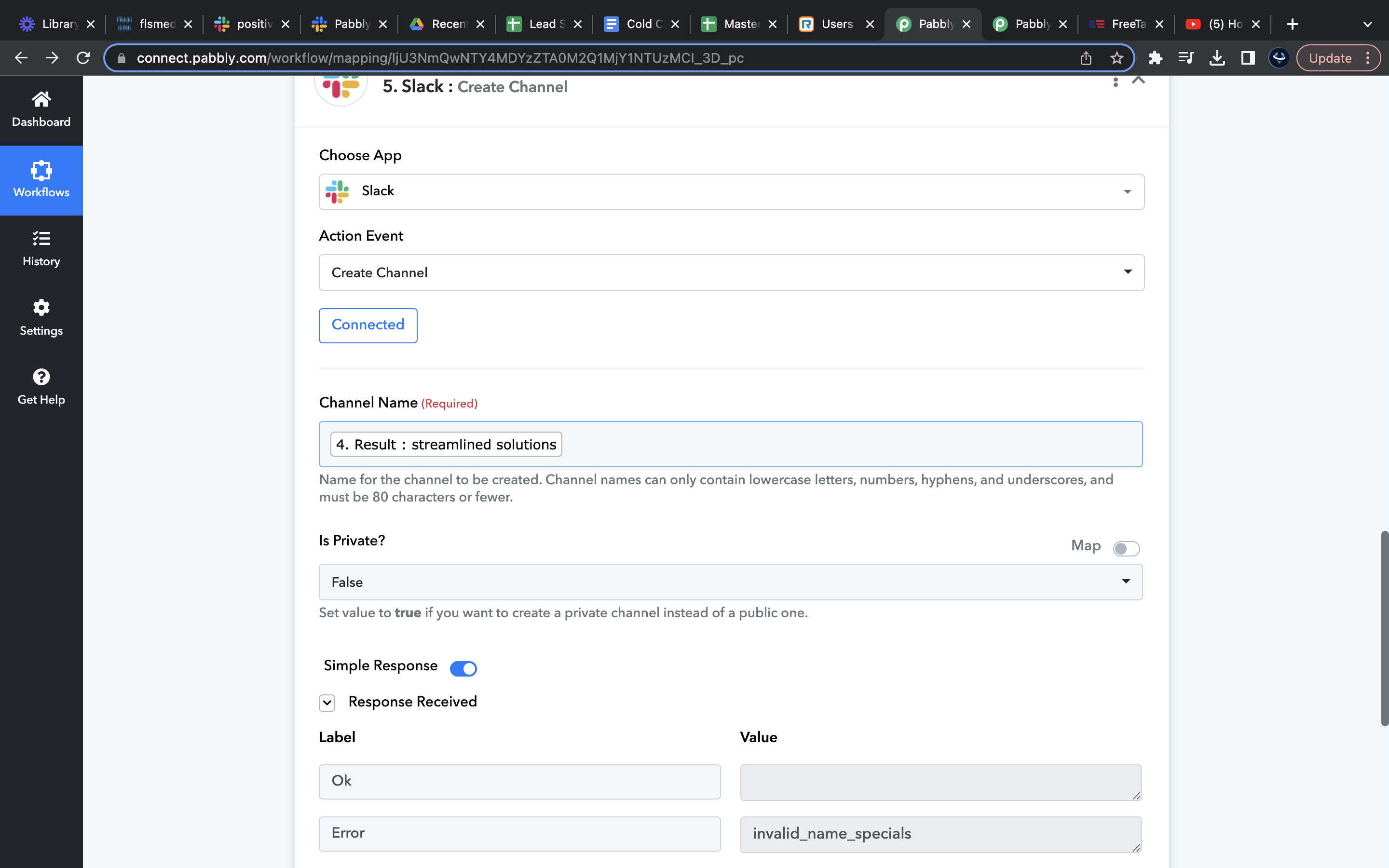The width and height of the screenshot is (1389, 868).
Task: Click the mapped Result streamlined solutions tag
Action: 446,444
